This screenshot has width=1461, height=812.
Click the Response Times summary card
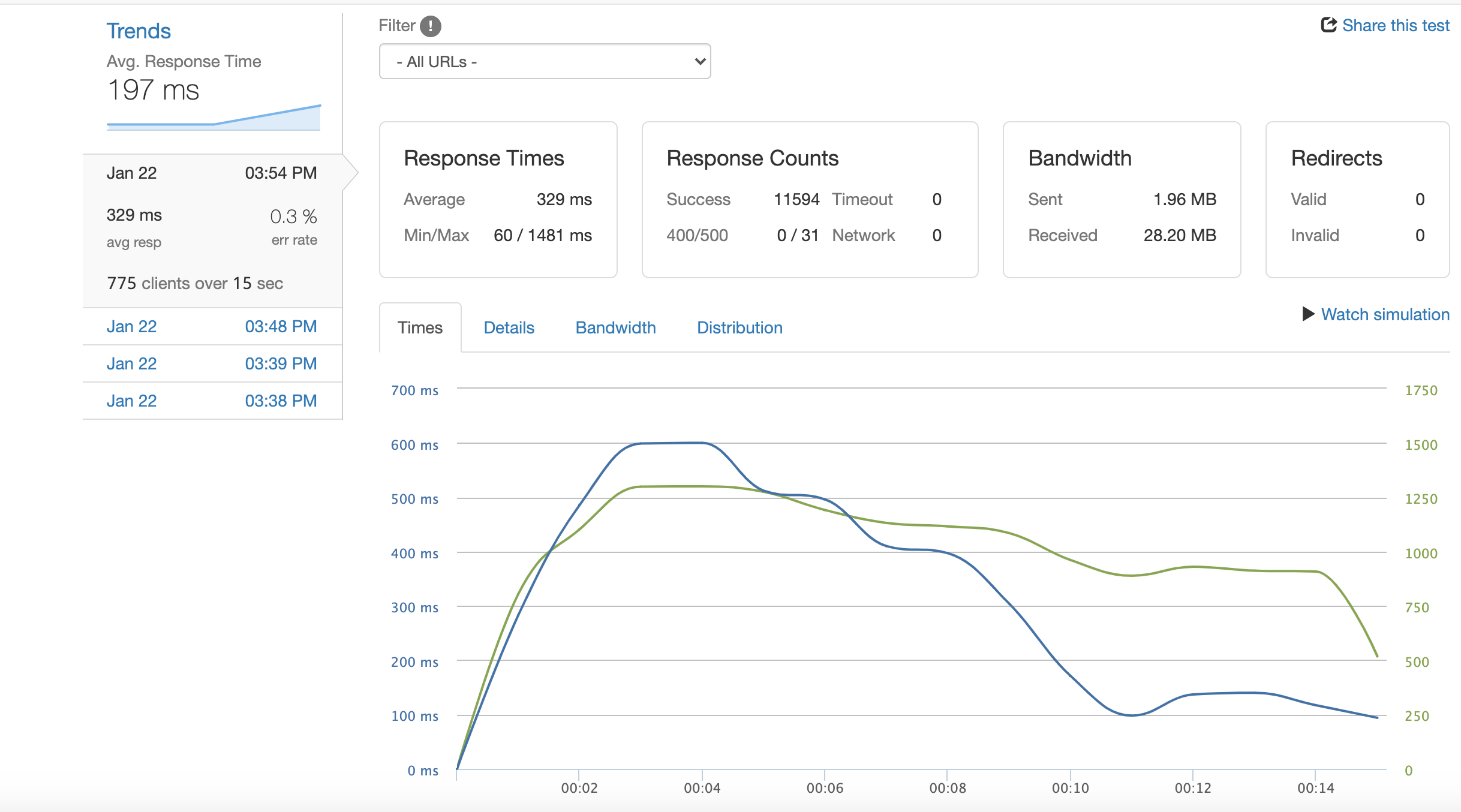coord(498,200)
